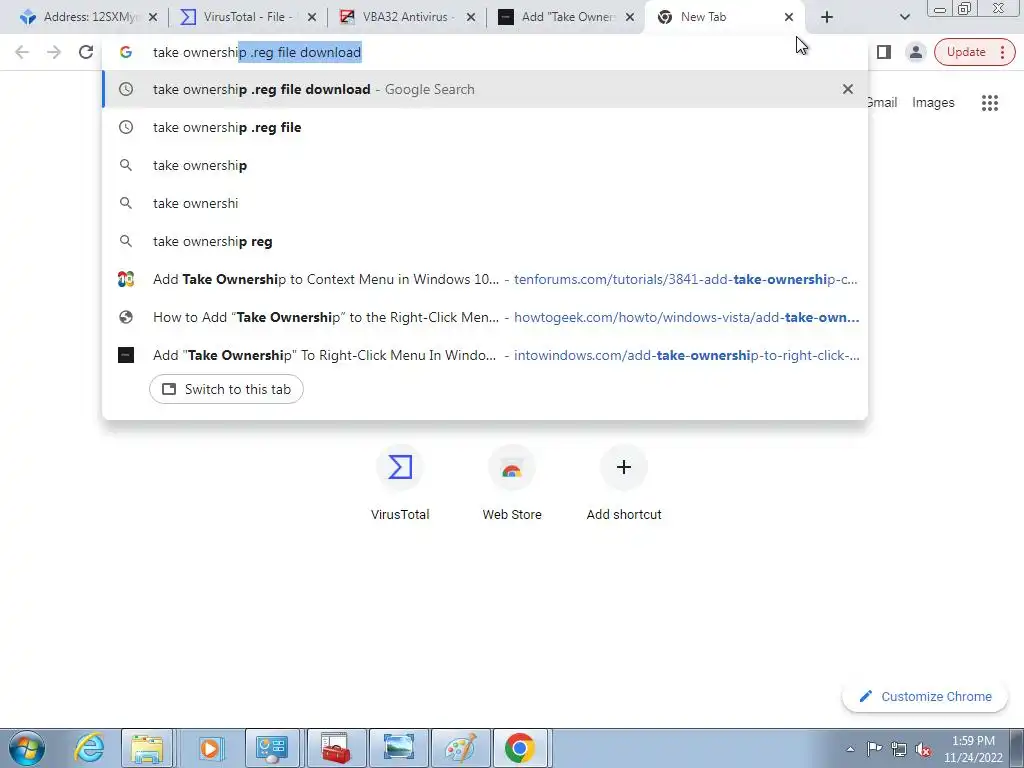Show hidden system tray icons
1024x768 pixels.
[x=850, y=749]
